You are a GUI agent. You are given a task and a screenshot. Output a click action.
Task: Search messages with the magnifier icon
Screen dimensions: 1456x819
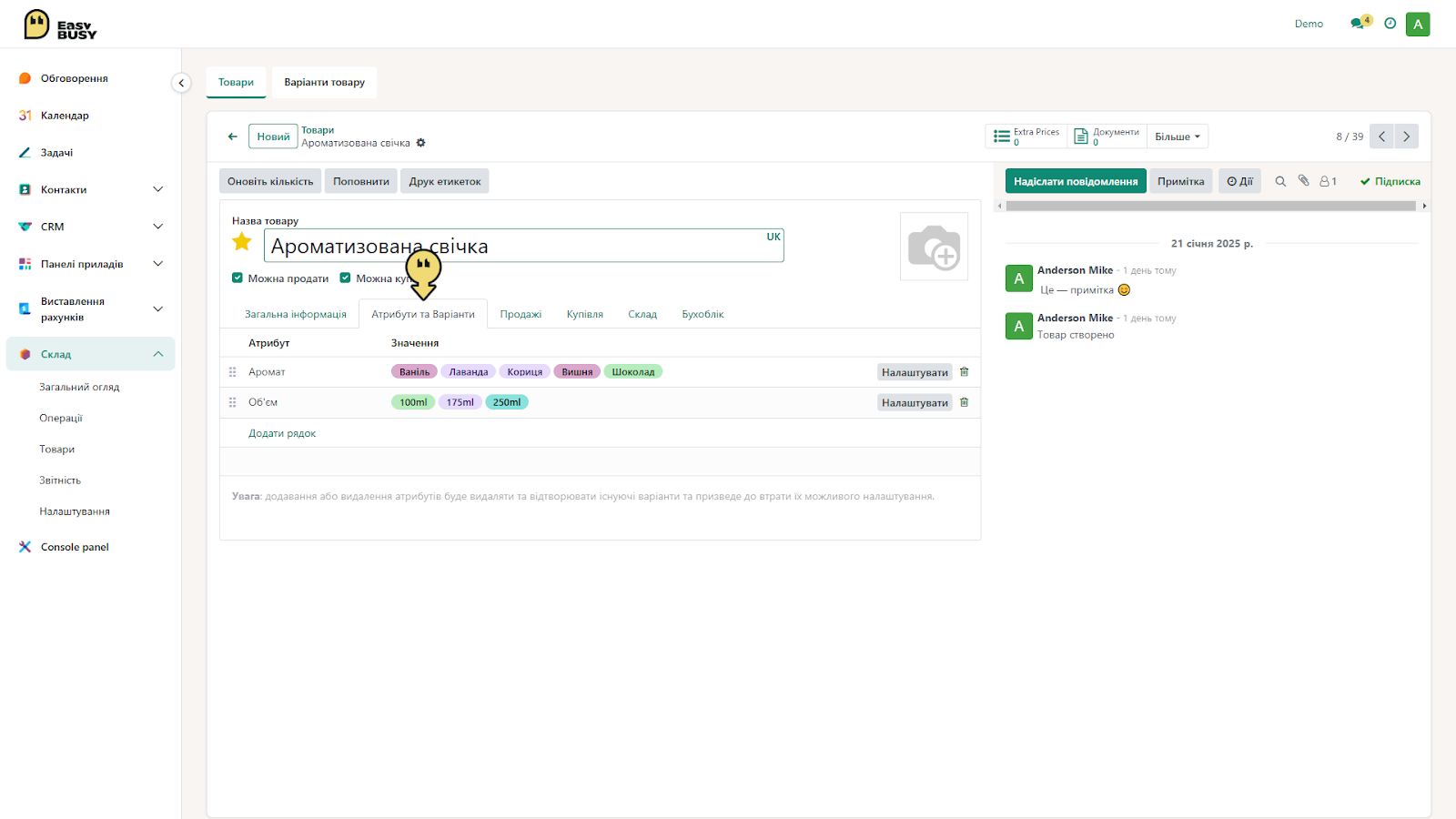point(1280,181)
